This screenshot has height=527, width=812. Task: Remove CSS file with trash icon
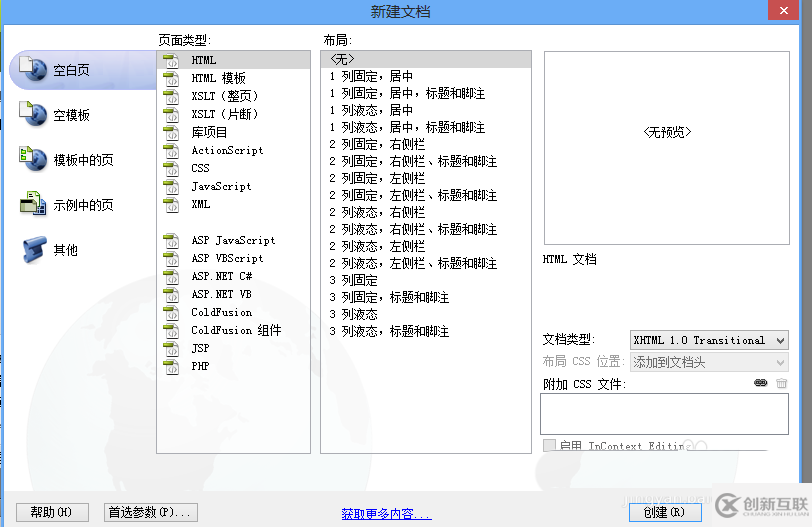pyautogui.click(x=781, y=383)
